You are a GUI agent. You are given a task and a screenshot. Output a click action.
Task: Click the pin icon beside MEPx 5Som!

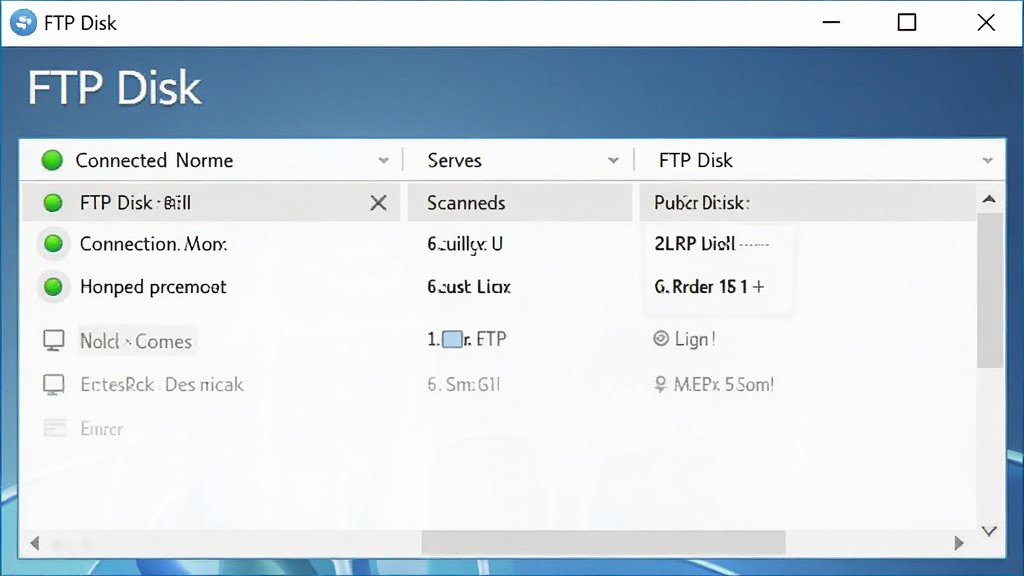660,384
